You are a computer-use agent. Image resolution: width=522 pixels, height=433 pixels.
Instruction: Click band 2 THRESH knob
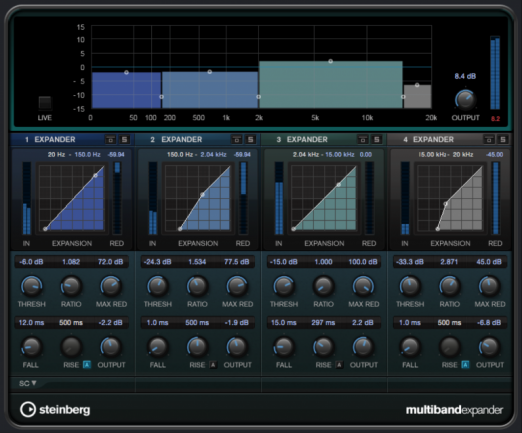(x=158, y=286)
